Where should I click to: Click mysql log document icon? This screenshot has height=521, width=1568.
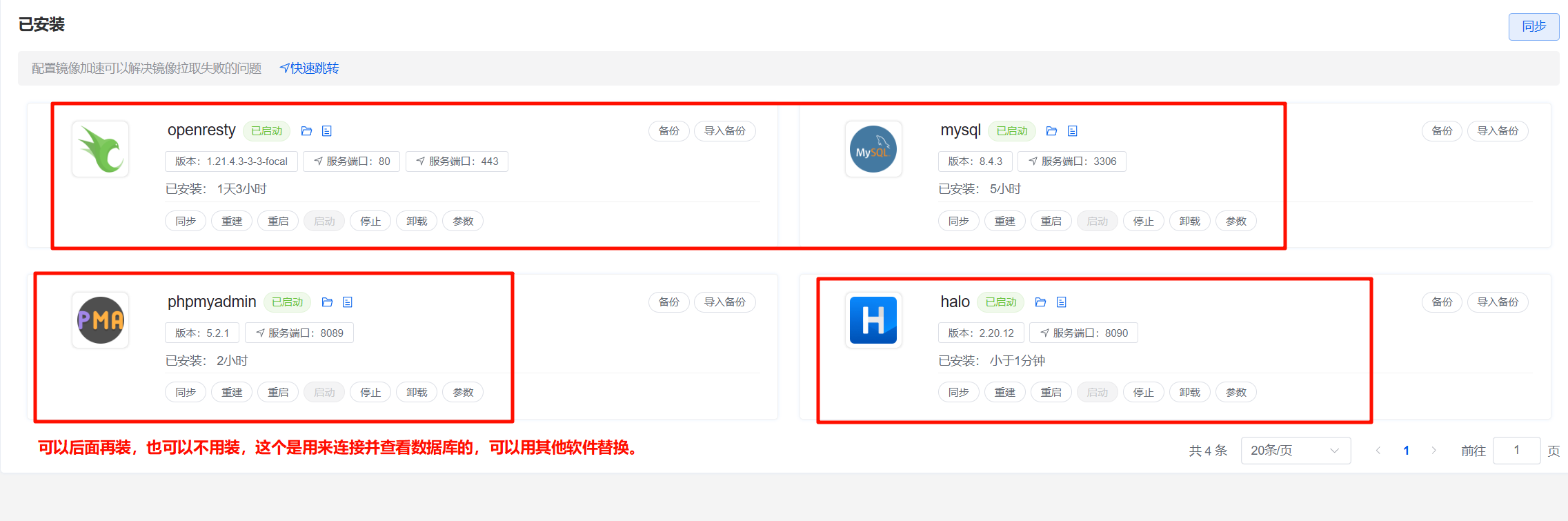pyautogui.click(x=1072, y=131)
